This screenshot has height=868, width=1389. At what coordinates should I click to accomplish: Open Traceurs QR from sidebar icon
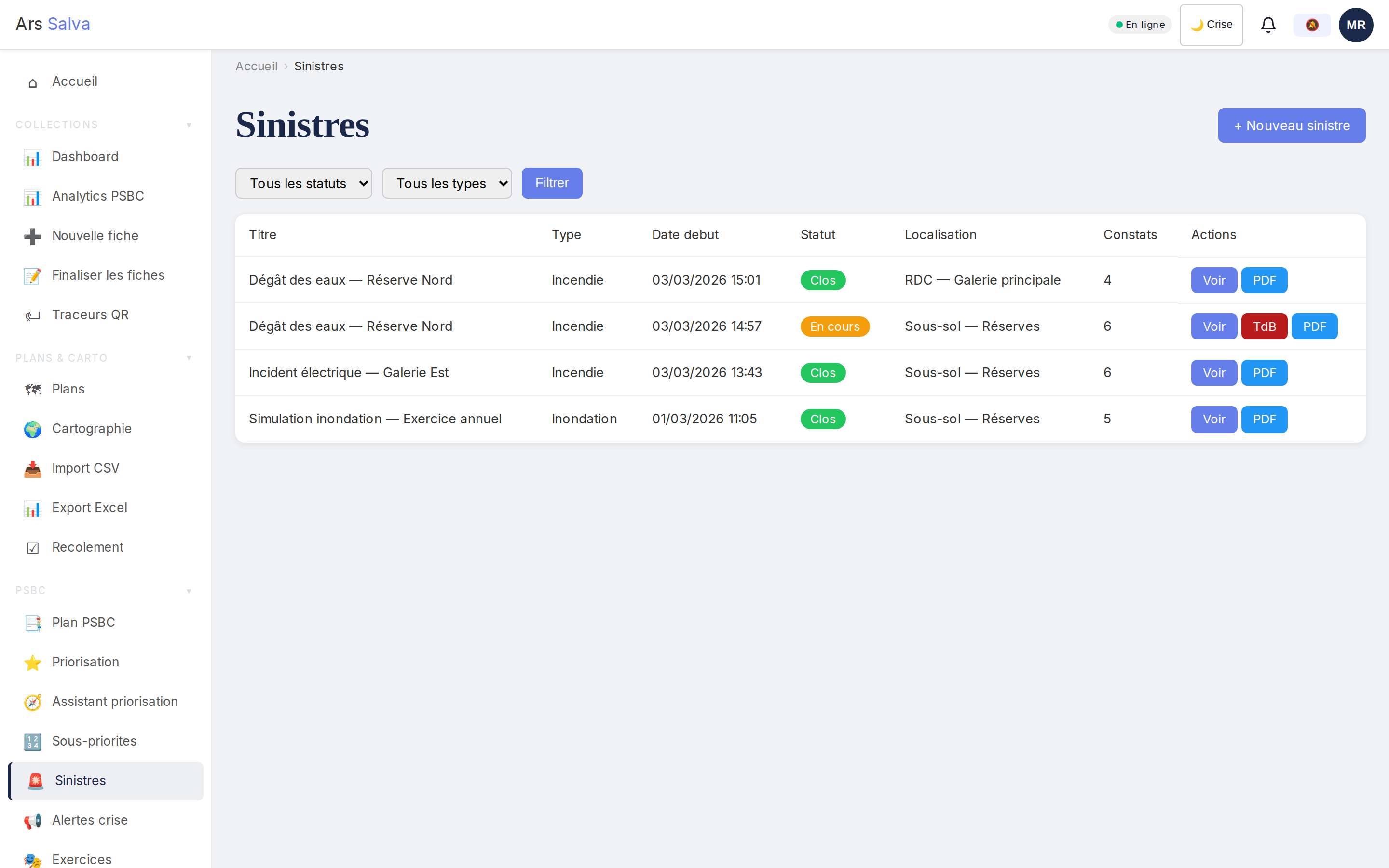33,315
